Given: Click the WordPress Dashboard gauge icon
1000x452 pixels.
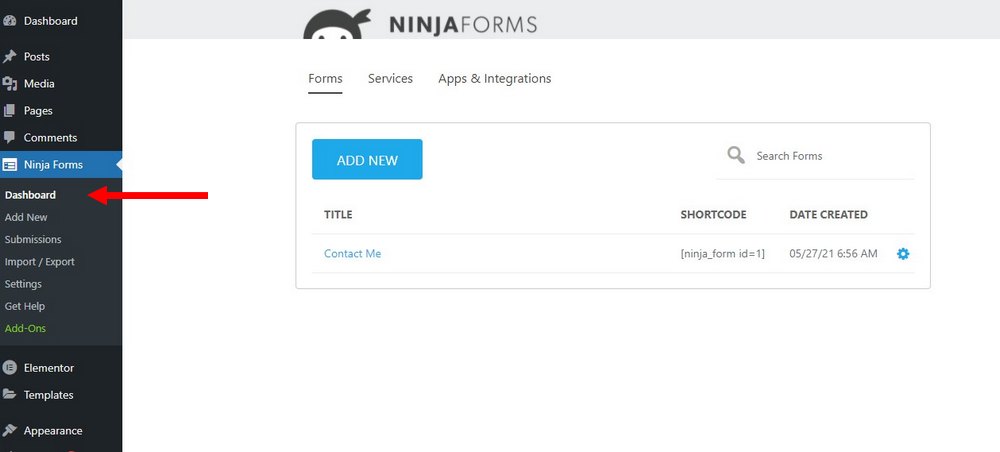Looking at the screenshot, I should coord(9,21).
